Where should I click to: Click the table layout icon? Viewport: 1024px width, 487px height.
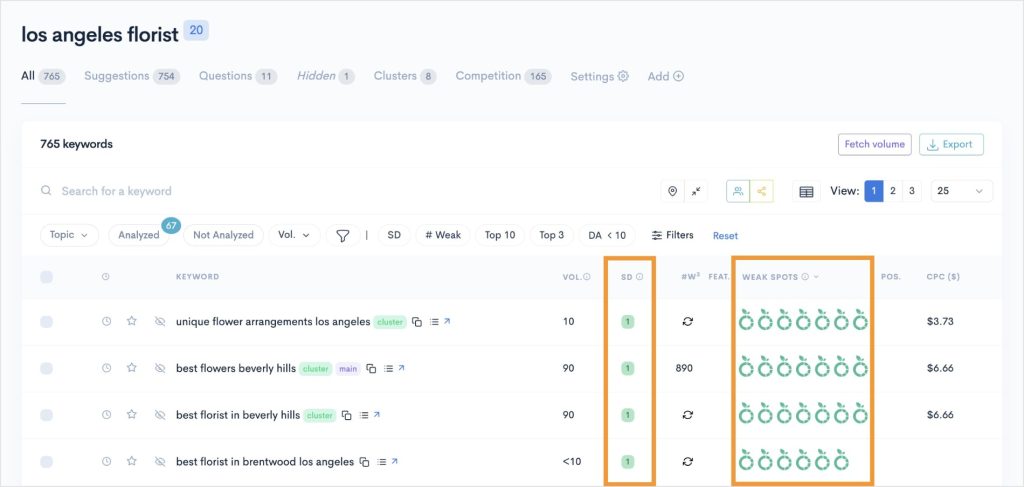(x=807, y=191)
